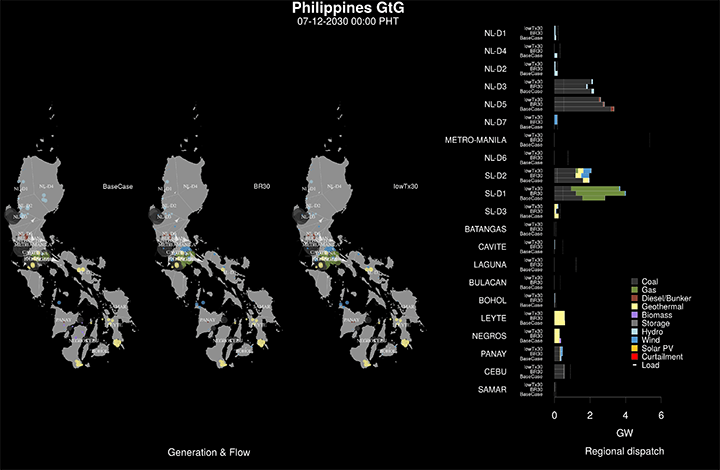Click the Wind legend color swatch
Screen dimensions: 720x470
tap(634, 340)
